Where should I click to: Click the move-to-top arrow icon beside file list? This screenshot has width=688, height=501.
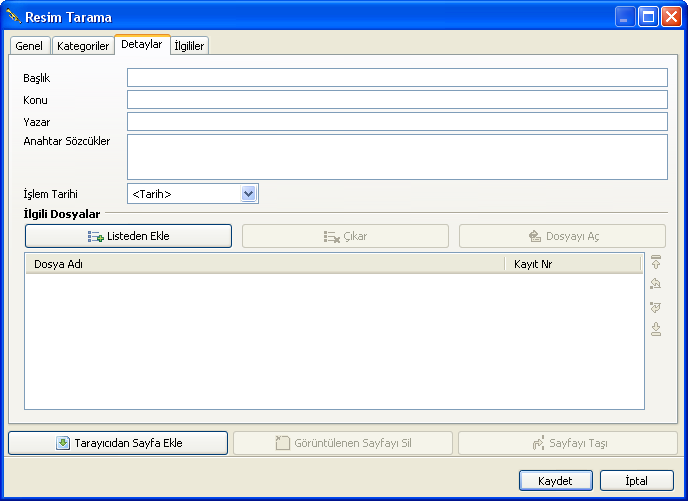click(x=656, y=262)
